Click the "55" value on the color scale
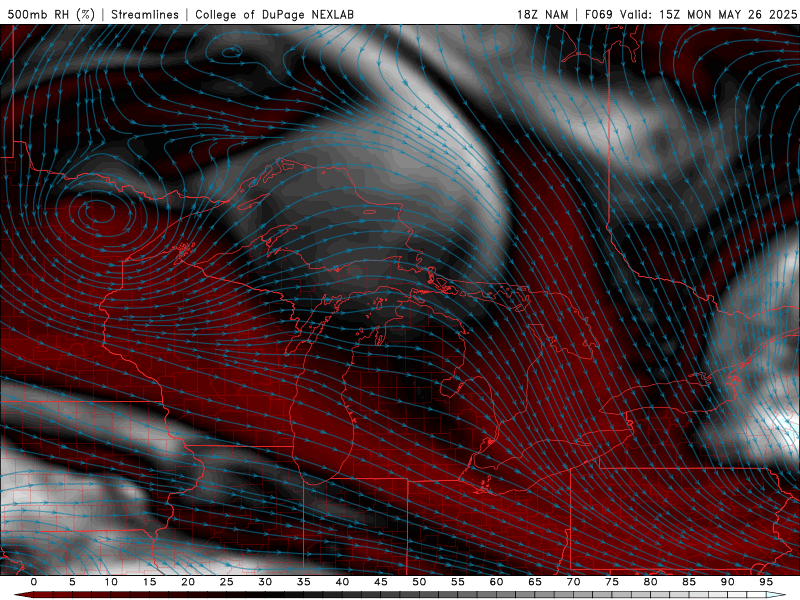The height and width of the screenshot is (600, 800). 458,582
